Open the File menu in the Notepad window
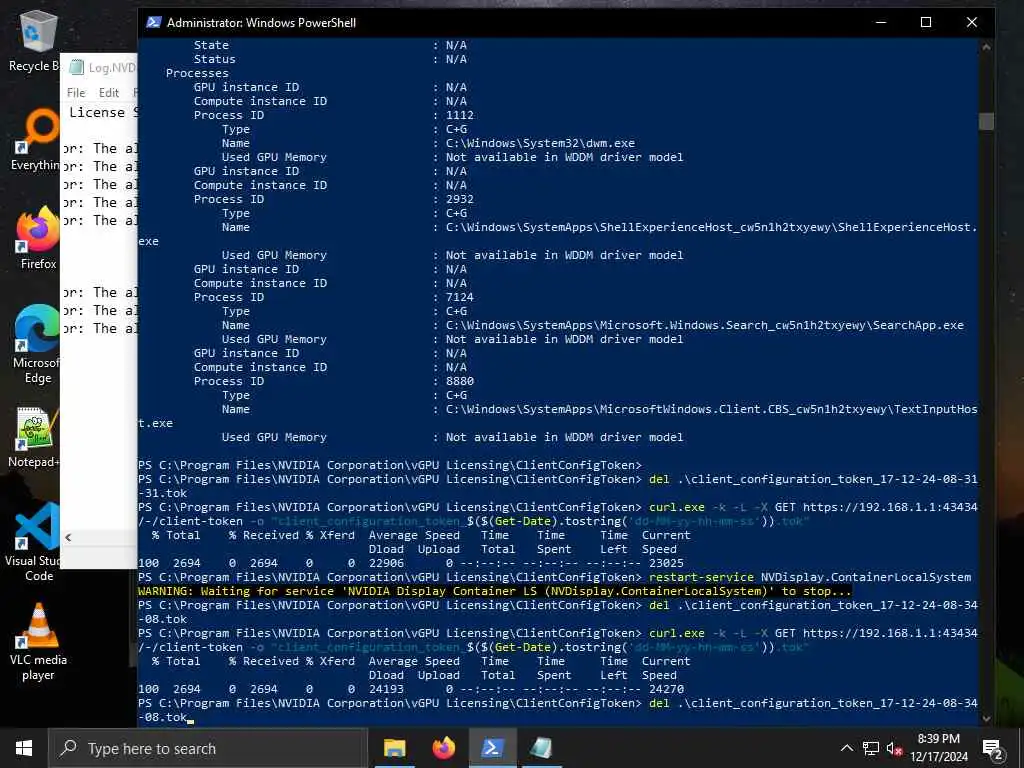Screen dimensions: 1024x768 pos(76,93)
